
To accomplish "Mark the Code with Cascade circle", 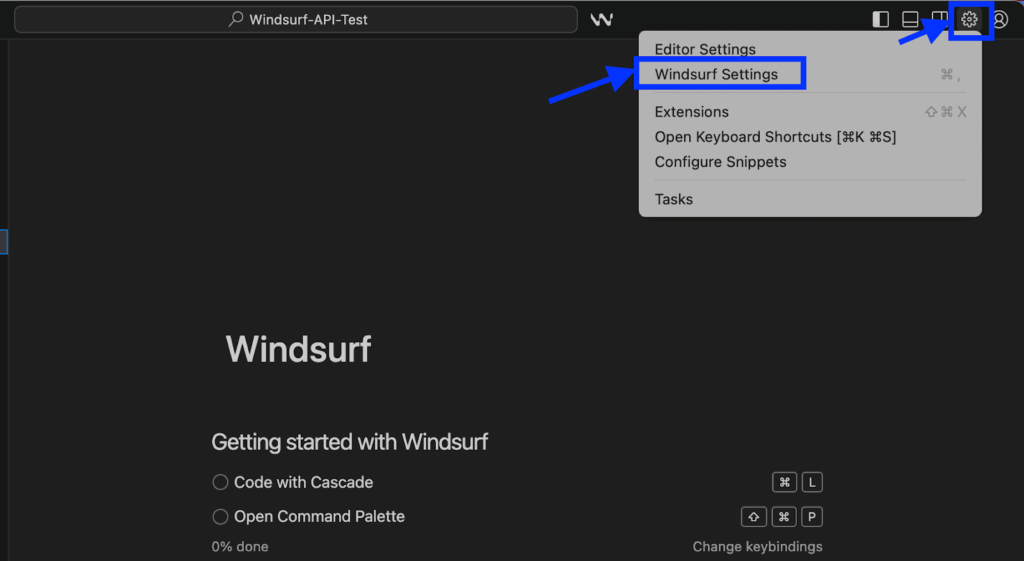I will pyautogui.click(x=221, y=482).
